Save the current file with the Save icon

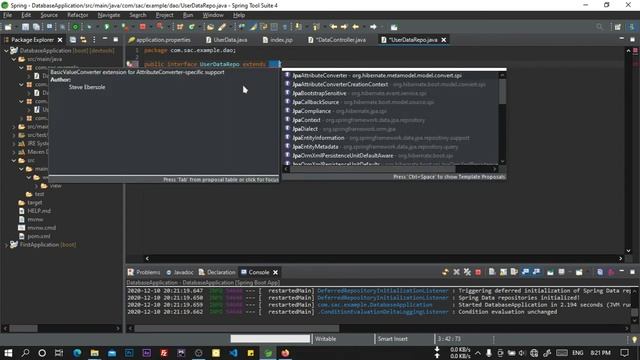click(x=25, y=27)
